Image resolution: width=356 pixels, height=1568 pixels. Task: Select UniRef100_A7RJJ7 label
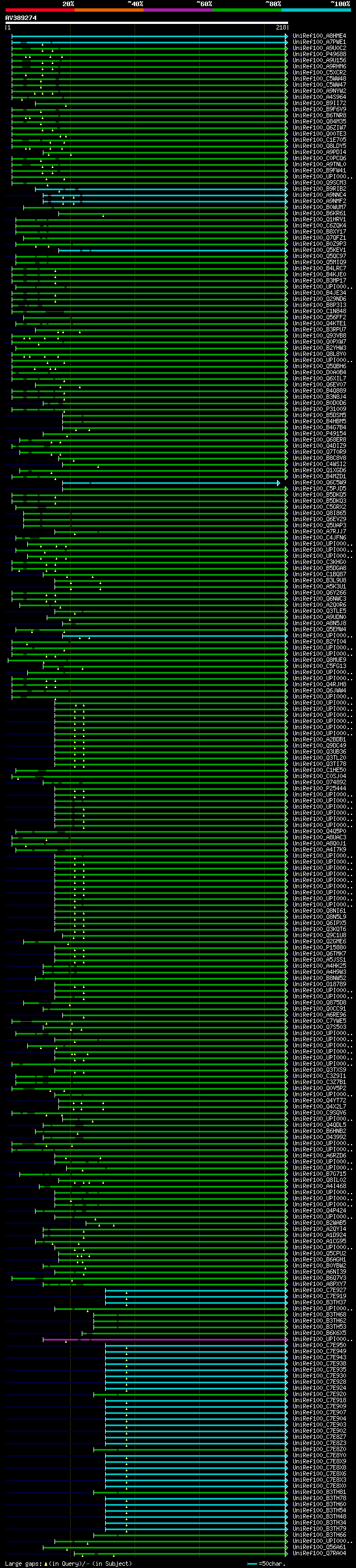point(319,531)
